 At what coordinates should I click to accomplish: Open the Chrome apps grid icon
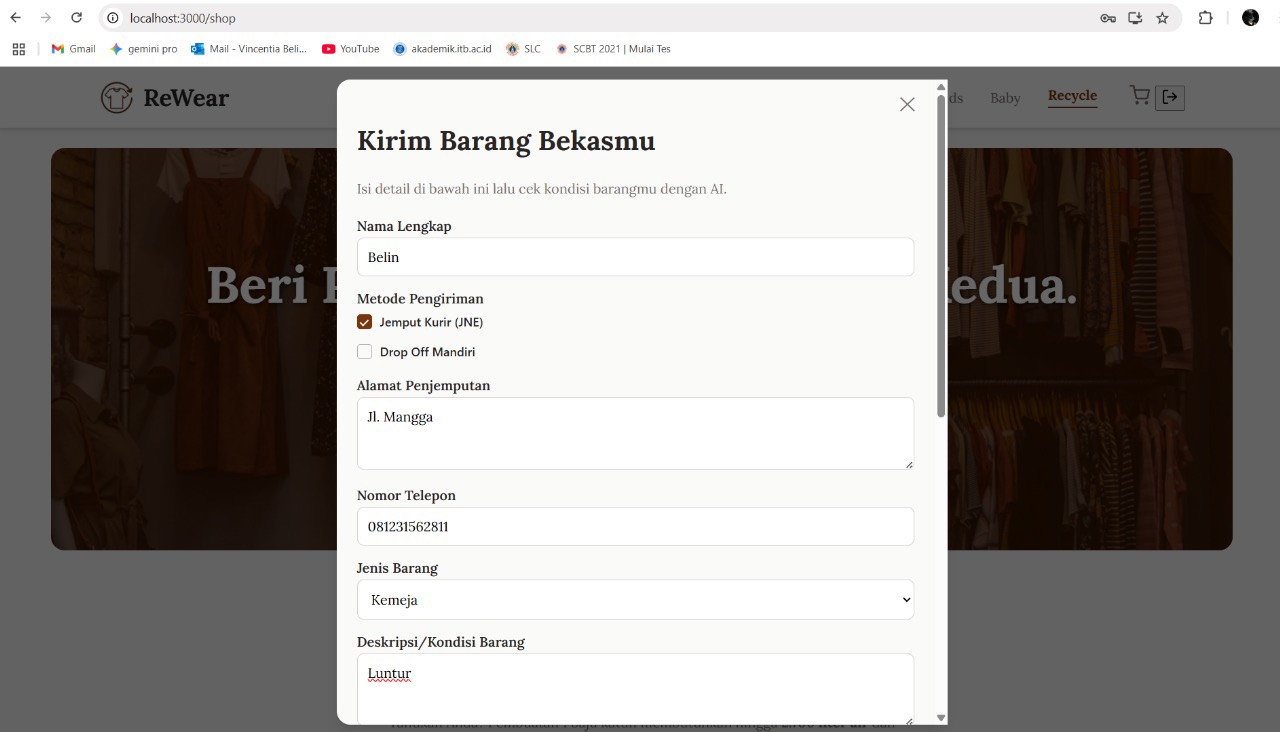(18, 49)
